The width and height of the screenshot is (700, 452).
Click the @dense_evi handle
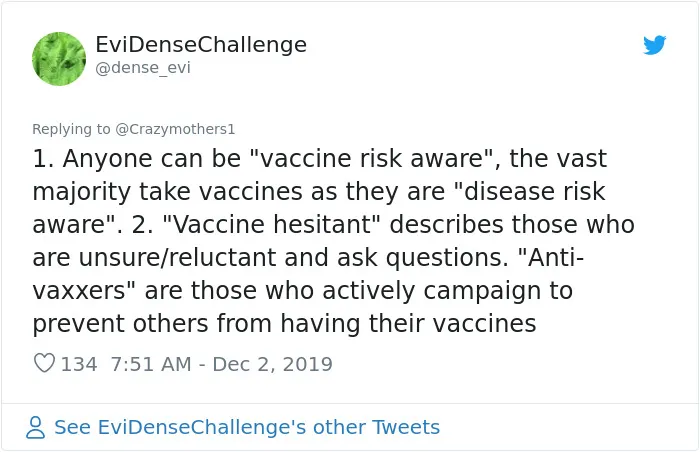(x=143, y=67)
